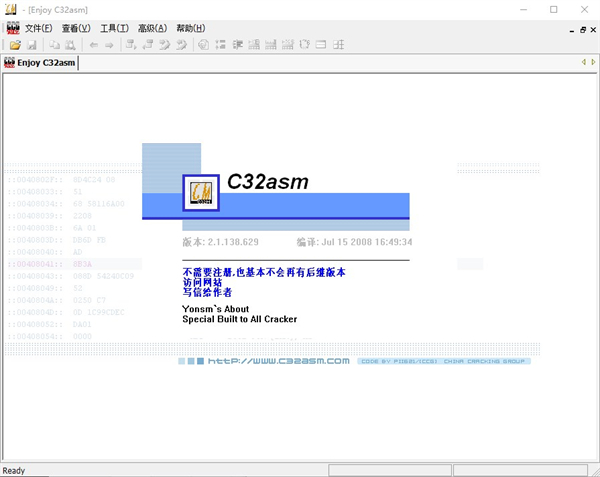This screenshot has height=477, width=600.
Task: Click the open file folder icon
Action: [15, 45]
